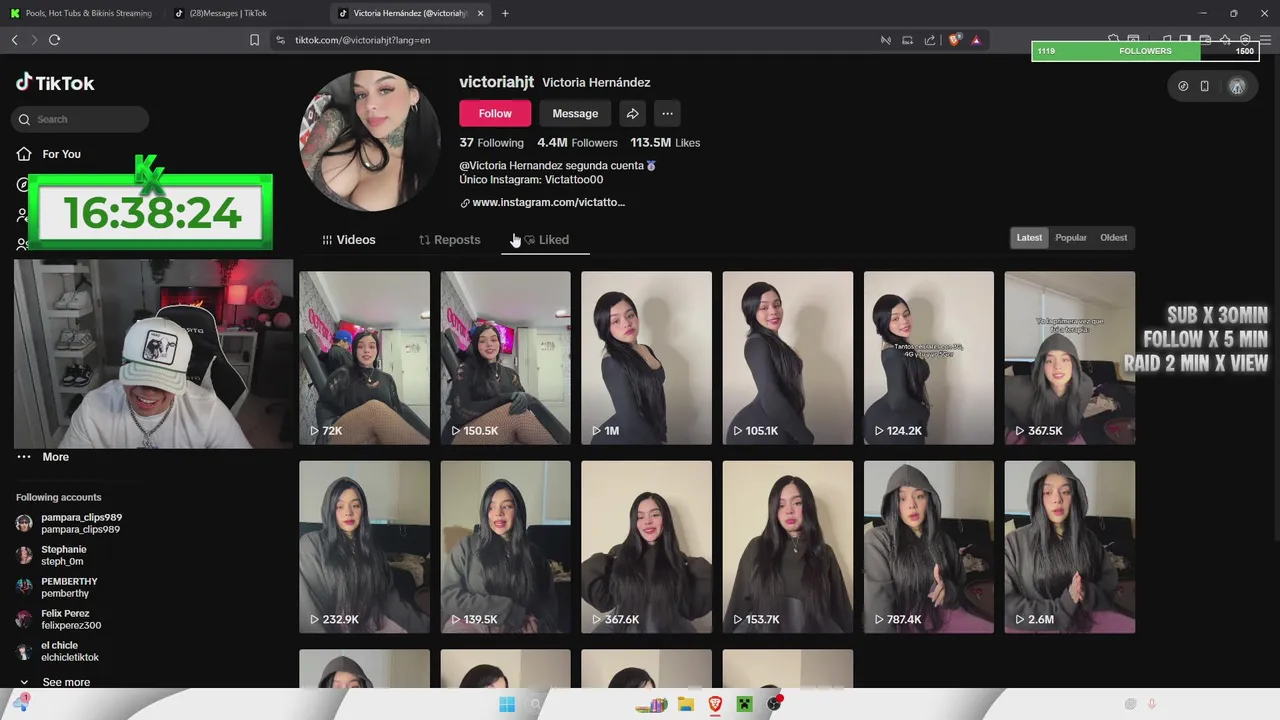Click the Brave Rewards triangle icon
Screen dimensions: 1280x720
pyautogui.click(x=976, y=40)
